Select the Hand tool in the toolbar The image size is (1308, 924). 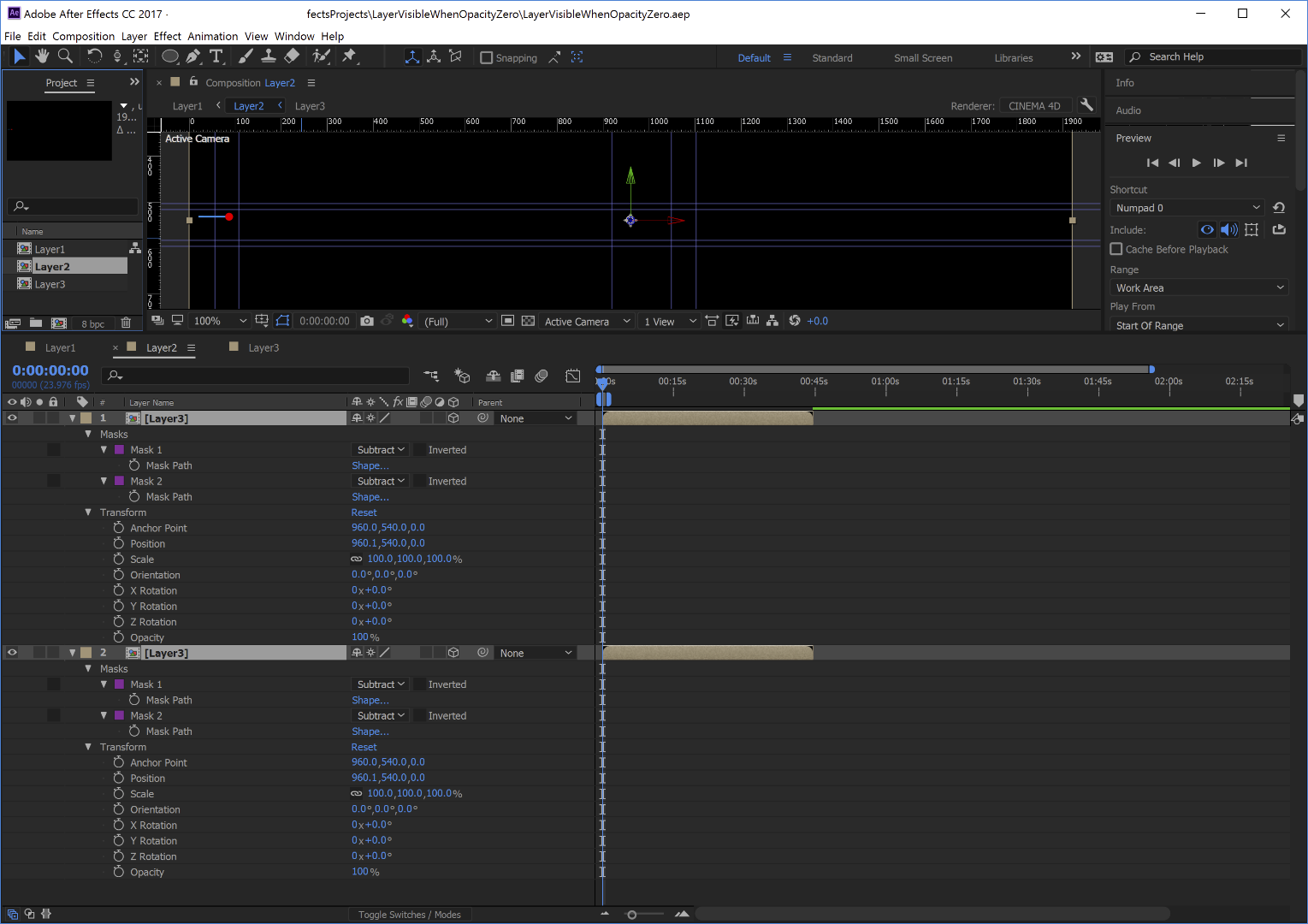[x=42, y=56]
